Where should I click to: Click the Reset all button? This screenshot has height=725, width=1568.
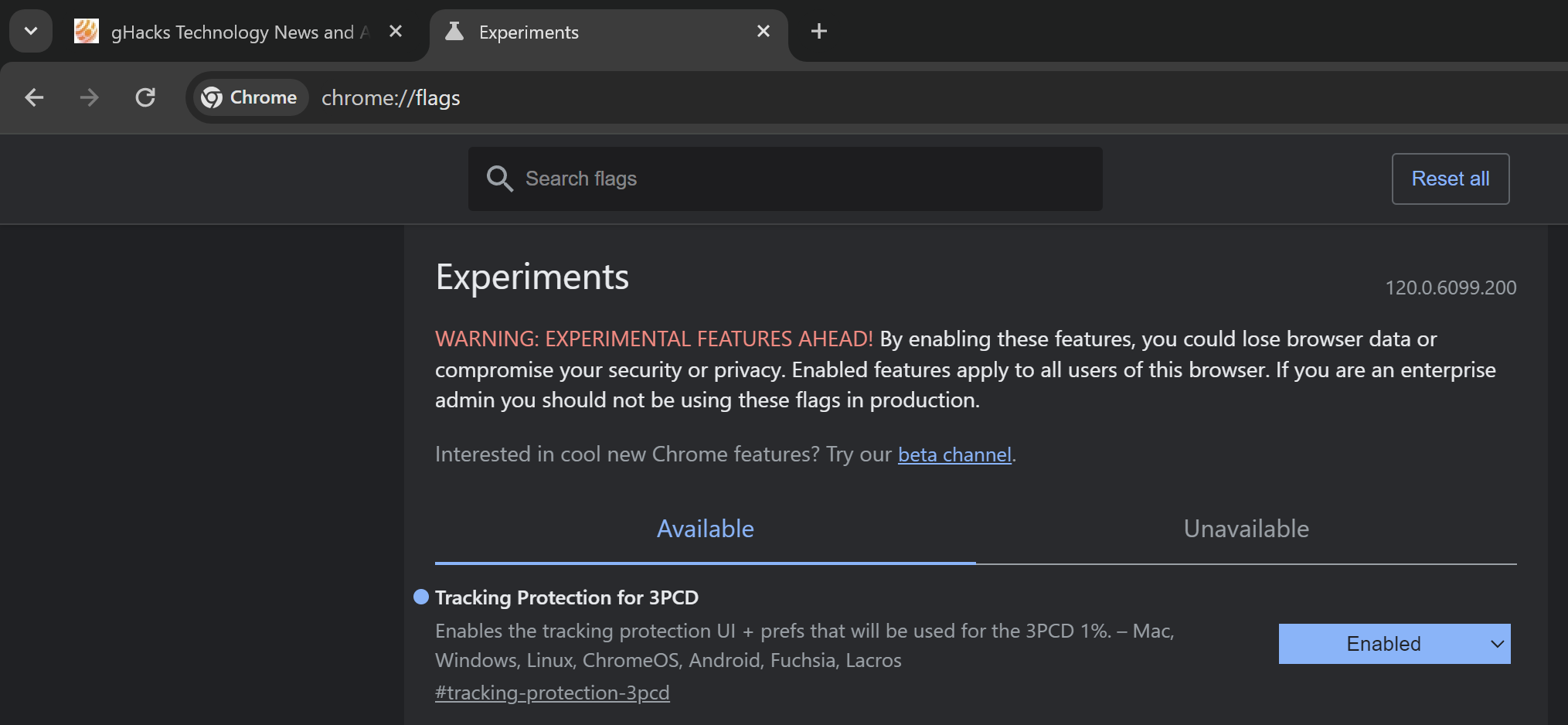click(x=1450, y=179)
